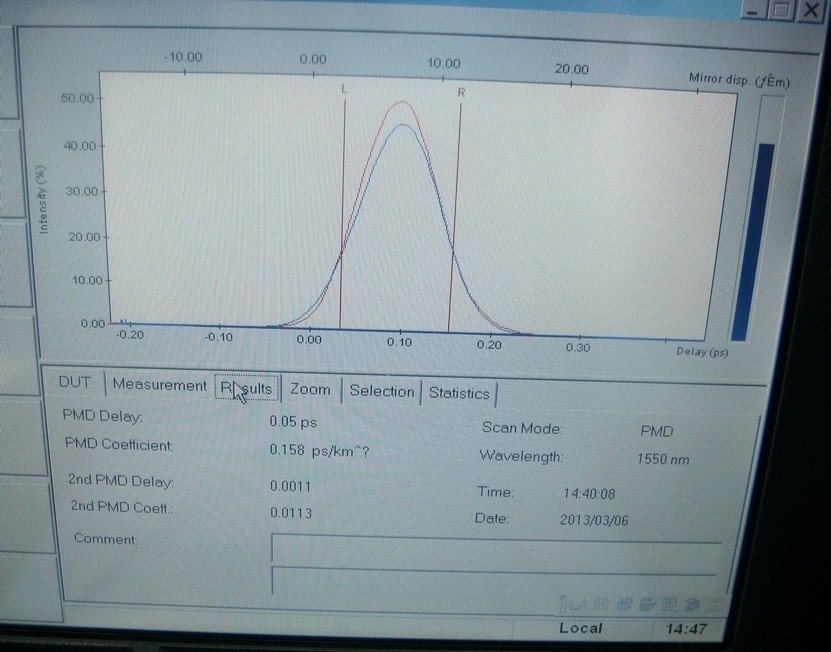Click the peak of the blue curve
Screen dimensions: 831x652
pos(403,125)
